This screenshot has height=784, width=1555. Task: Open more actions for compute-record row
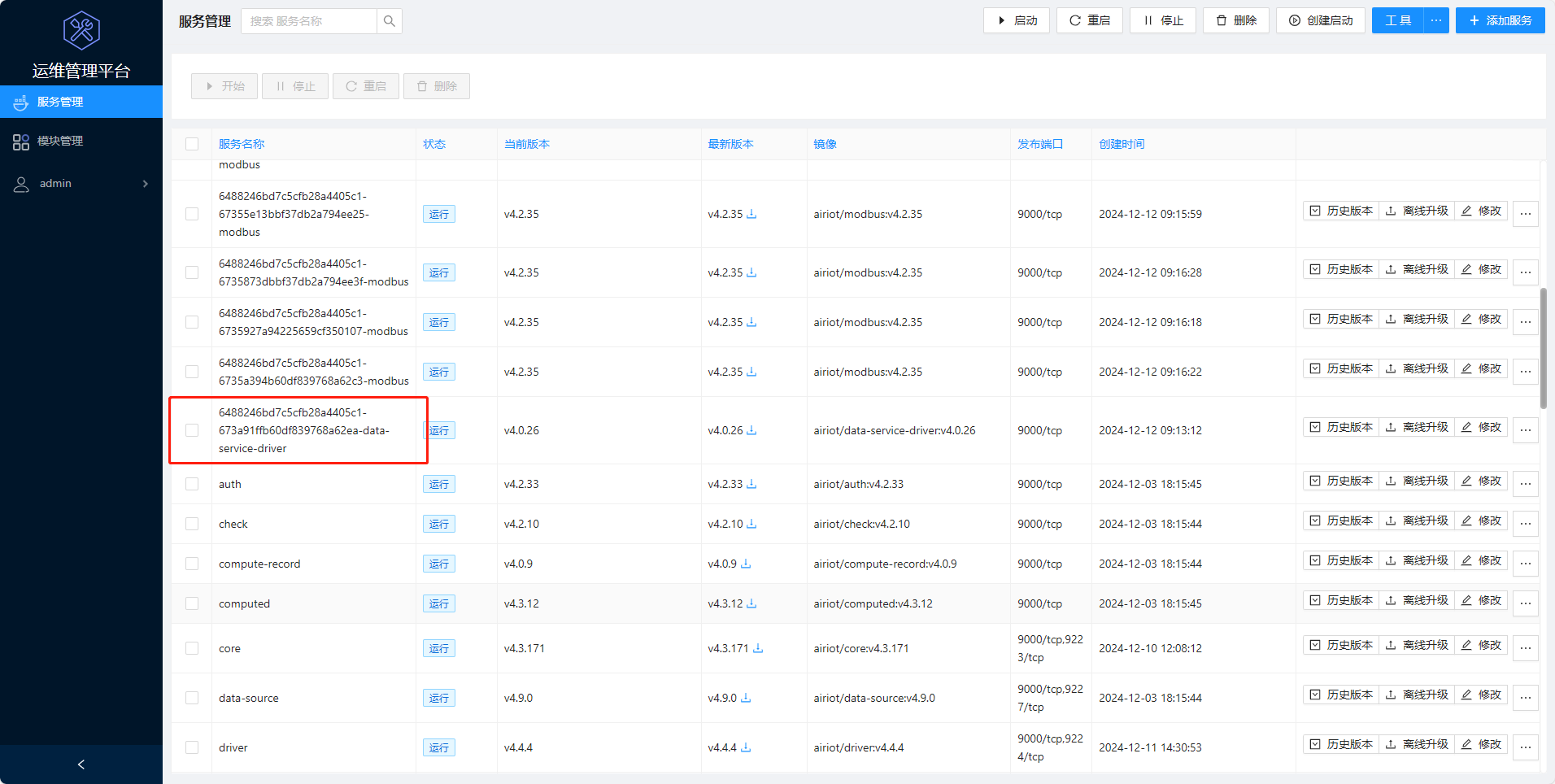click(1526, 564)
